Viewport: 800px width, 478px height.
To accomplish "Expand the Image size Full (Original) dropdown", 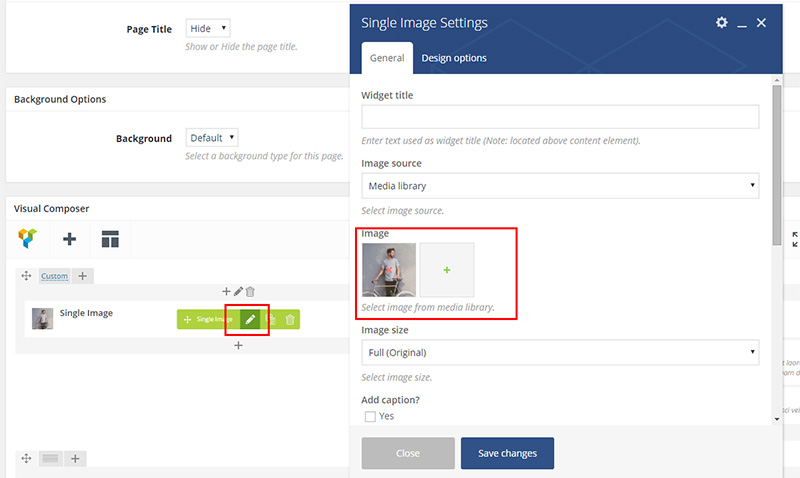I will point(559,352).
